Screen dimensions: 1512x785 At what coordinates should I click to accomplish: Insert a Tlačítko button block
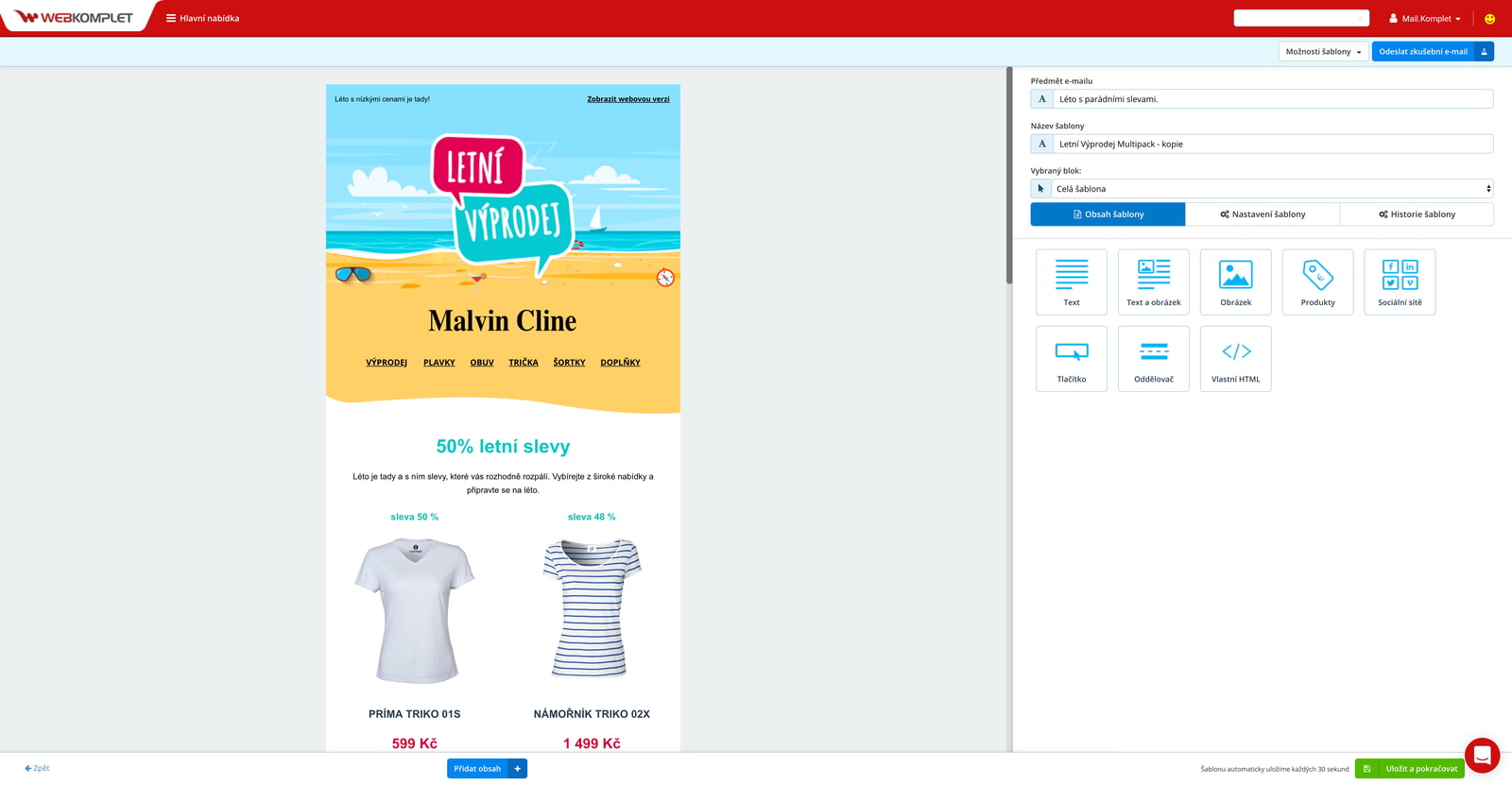coord(1071,359)
